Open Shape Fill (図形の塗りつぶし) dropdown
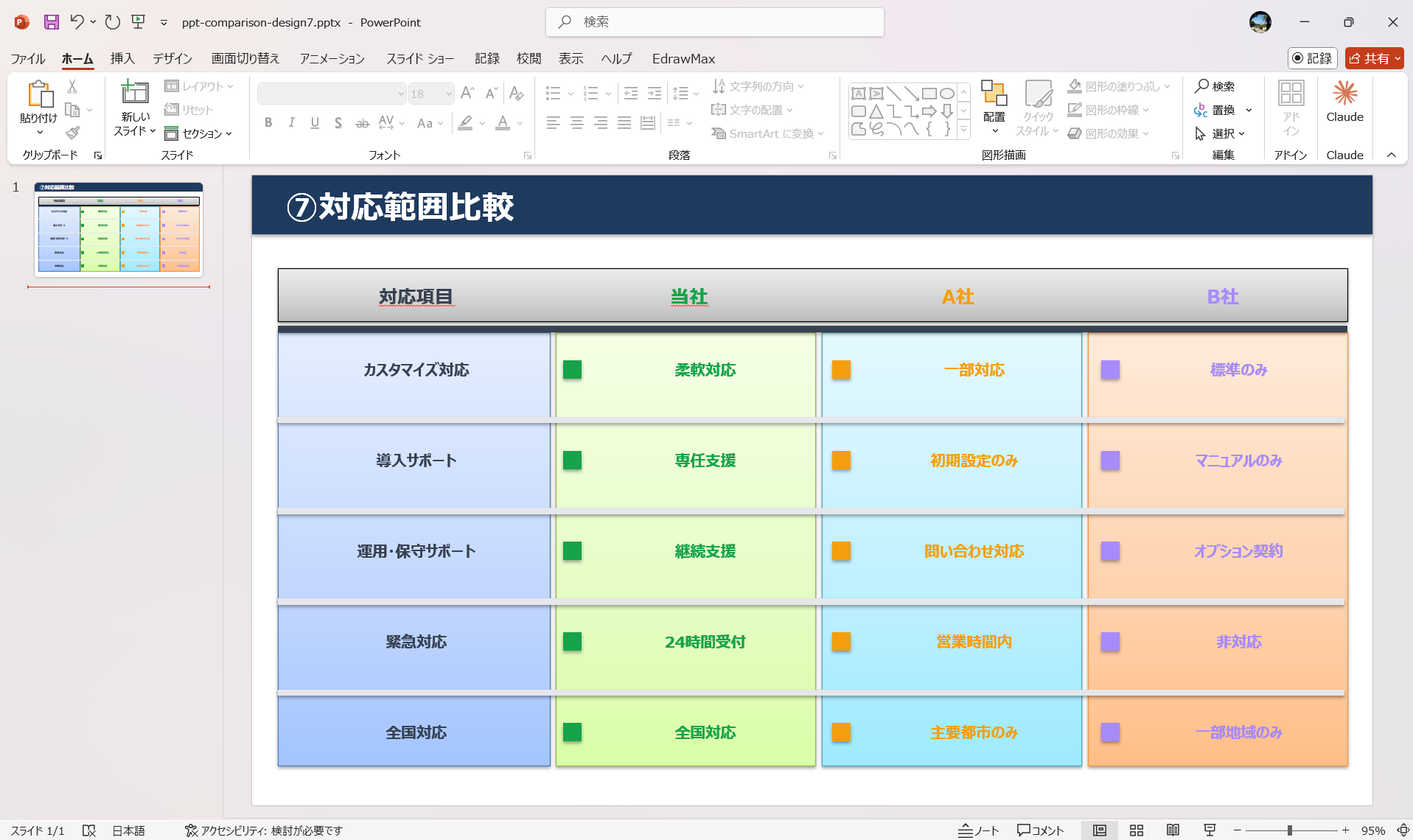This screenshot has width=1413, height=840. [1118, 86]
